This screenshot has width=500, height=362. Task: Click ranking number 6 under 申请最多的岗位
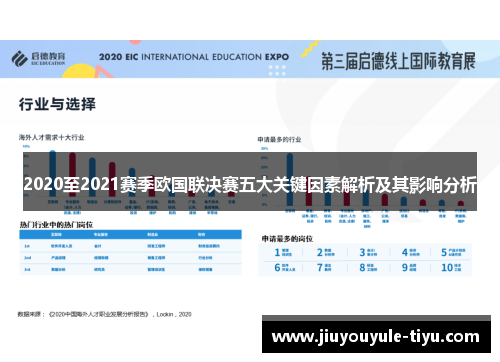(x=277, y=267)
